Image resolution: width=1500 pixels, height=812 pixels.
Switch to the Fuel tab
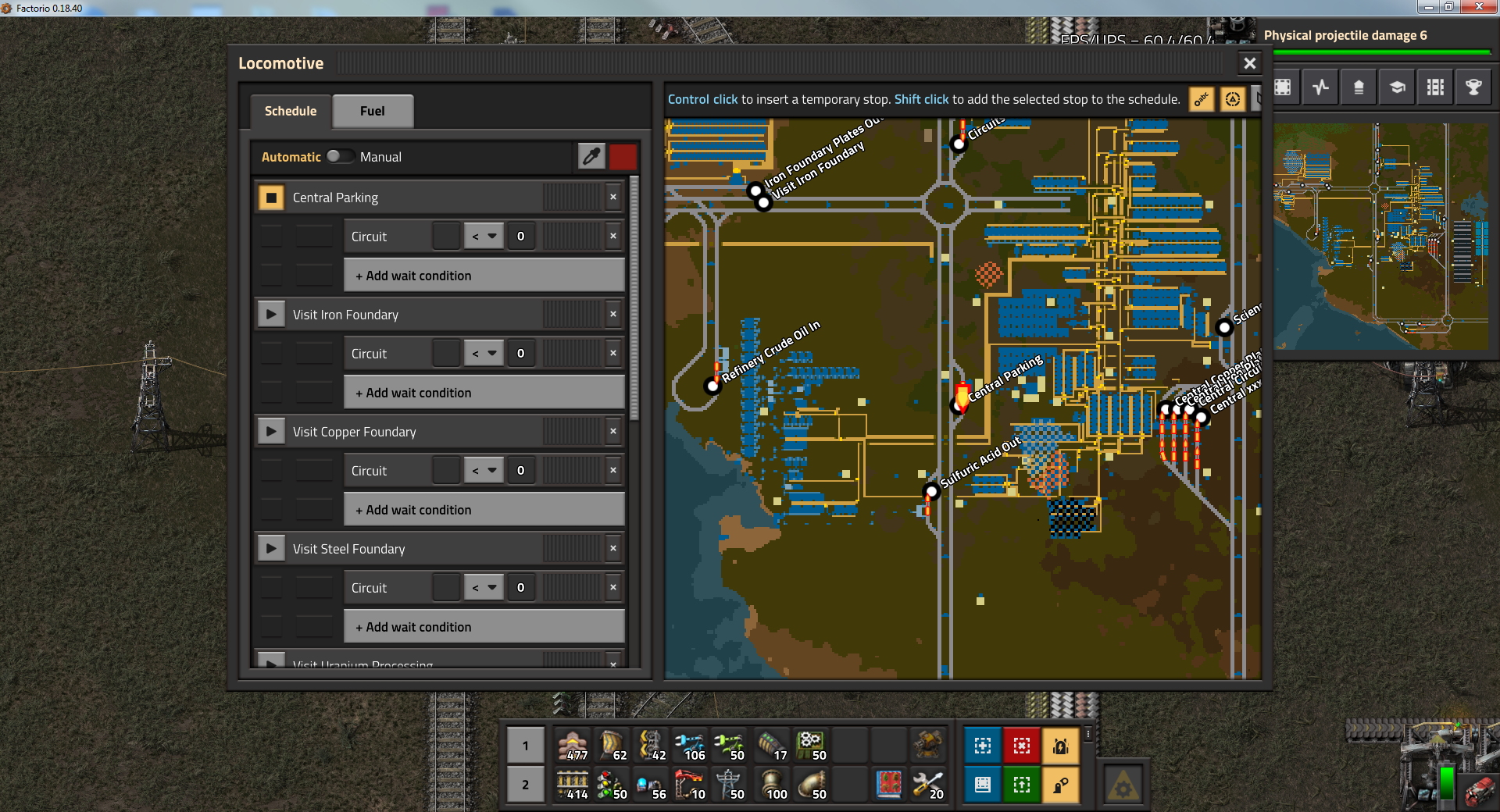tap(373, 111)
